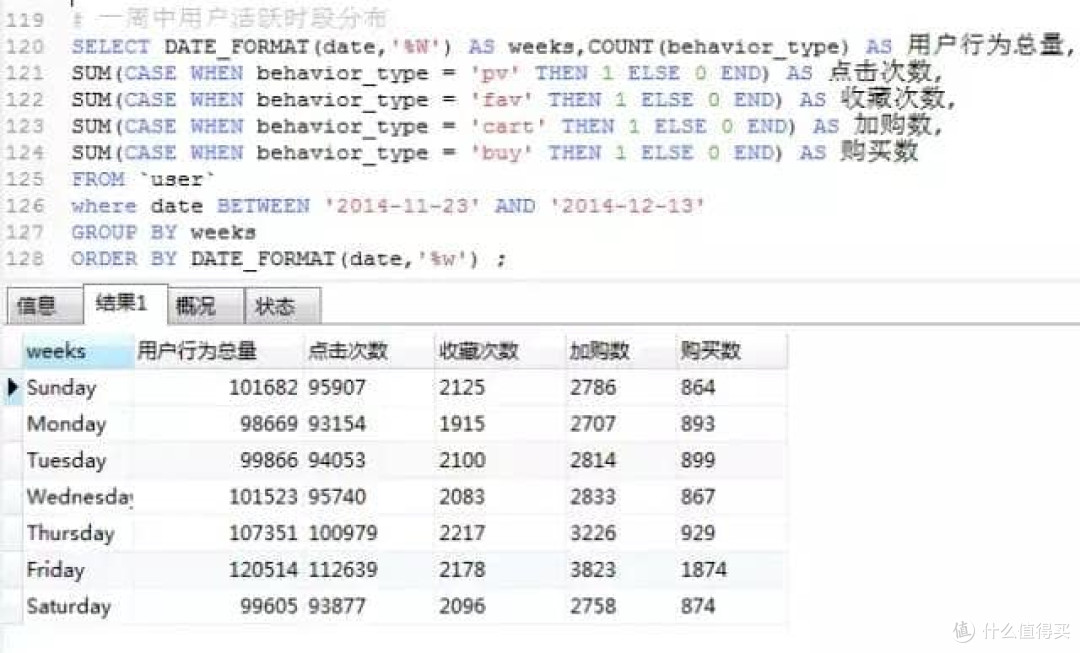Click the 加购数 value 3226
The image size is (1080, 653).
click(x=593, y=533)
